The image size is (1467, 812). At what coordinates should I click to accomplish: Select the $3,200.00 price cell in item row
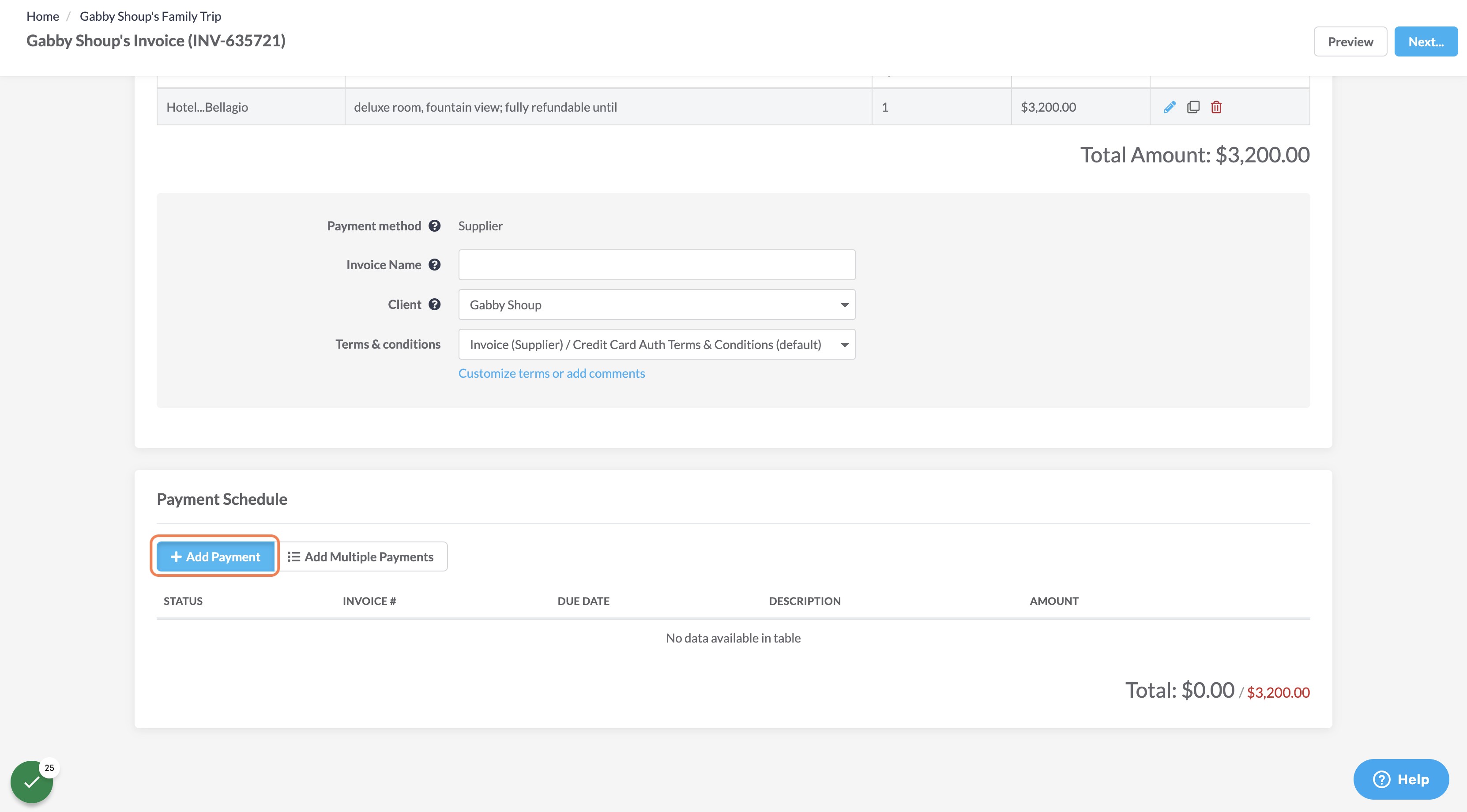point(1080,107)
